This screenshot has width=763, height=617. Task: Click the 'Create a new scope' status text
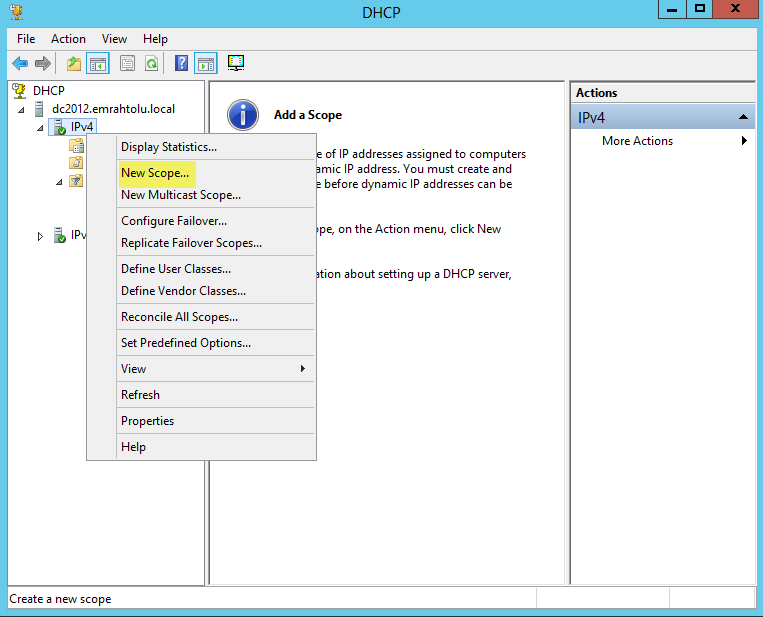(x=60, y=599)
